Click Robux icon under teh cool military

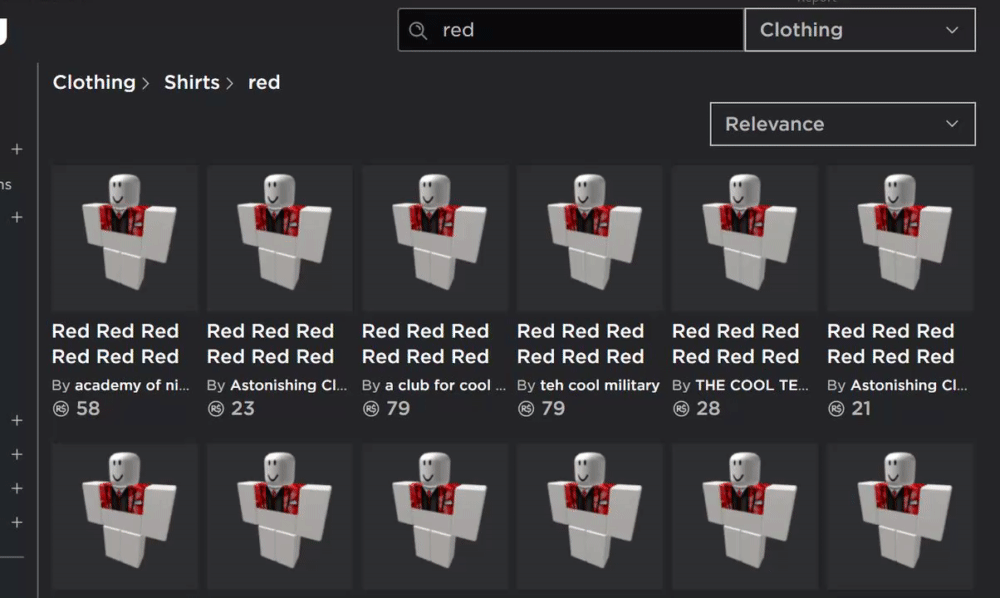526,409
